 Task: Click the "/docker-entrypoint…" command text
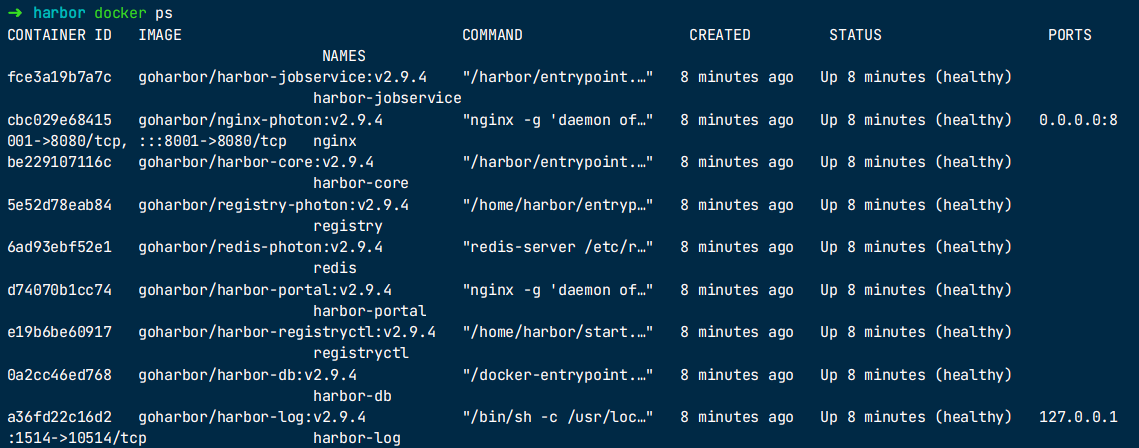point(558,375)
